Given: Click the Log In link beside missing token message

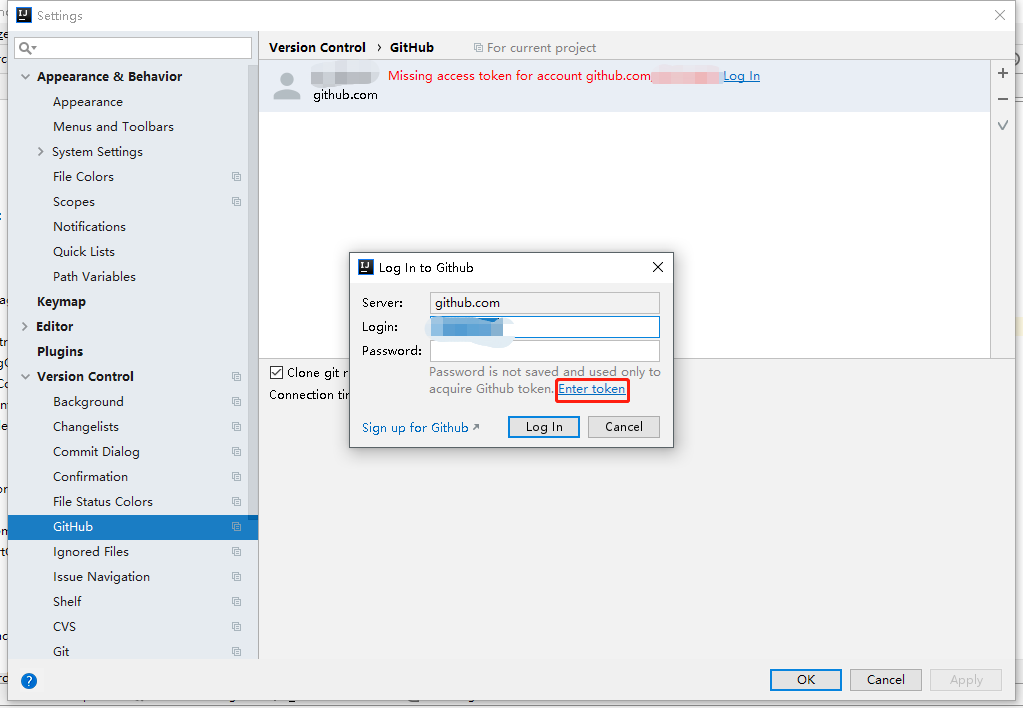Looking at the screenshot, I should [741, 76].
